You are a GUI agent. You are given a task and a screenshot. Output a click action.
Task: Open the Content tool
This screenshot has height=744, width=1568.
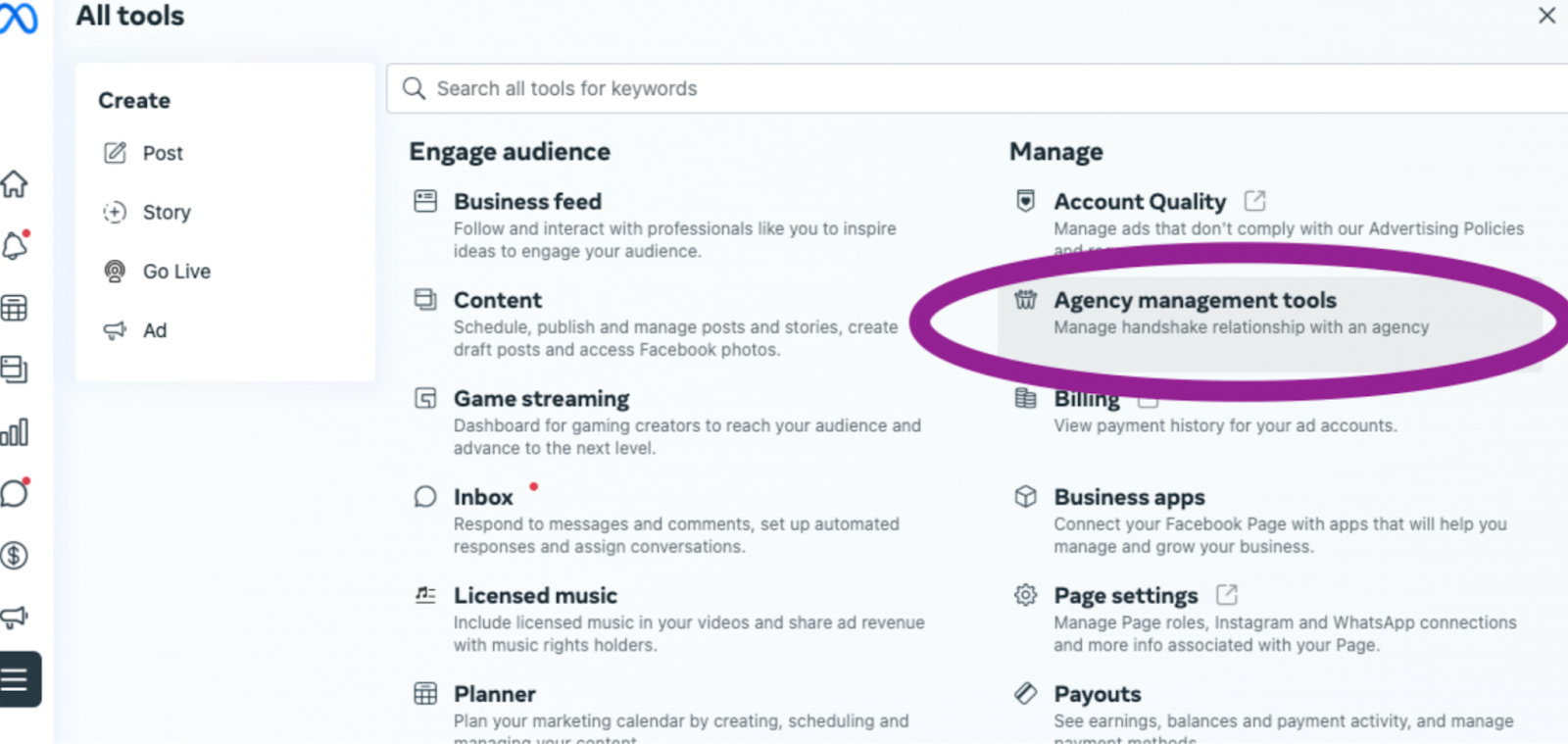[x=498, y=300]
